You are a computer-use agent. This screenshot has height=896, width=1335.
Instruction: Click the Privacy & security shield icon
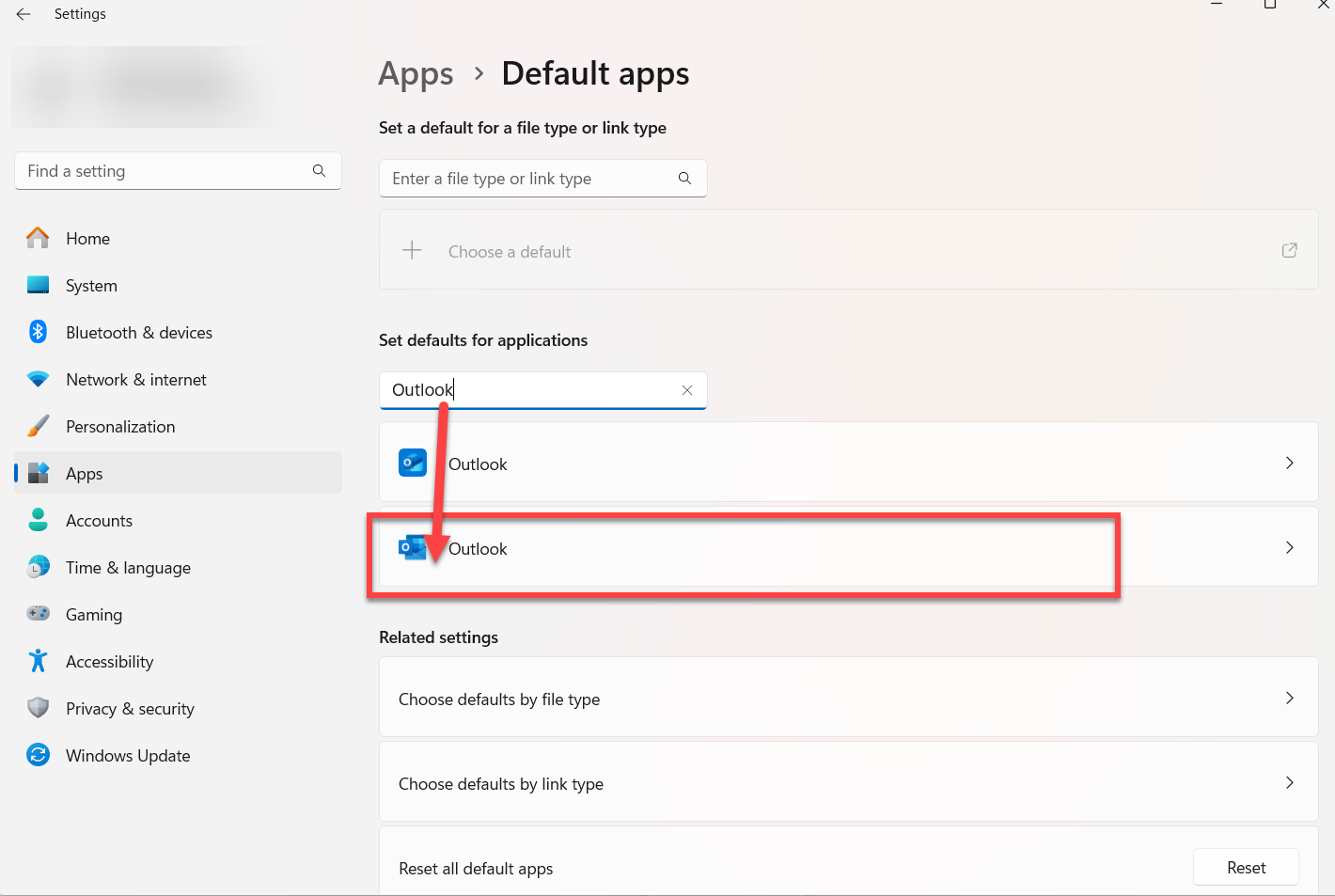coord(38,708)
